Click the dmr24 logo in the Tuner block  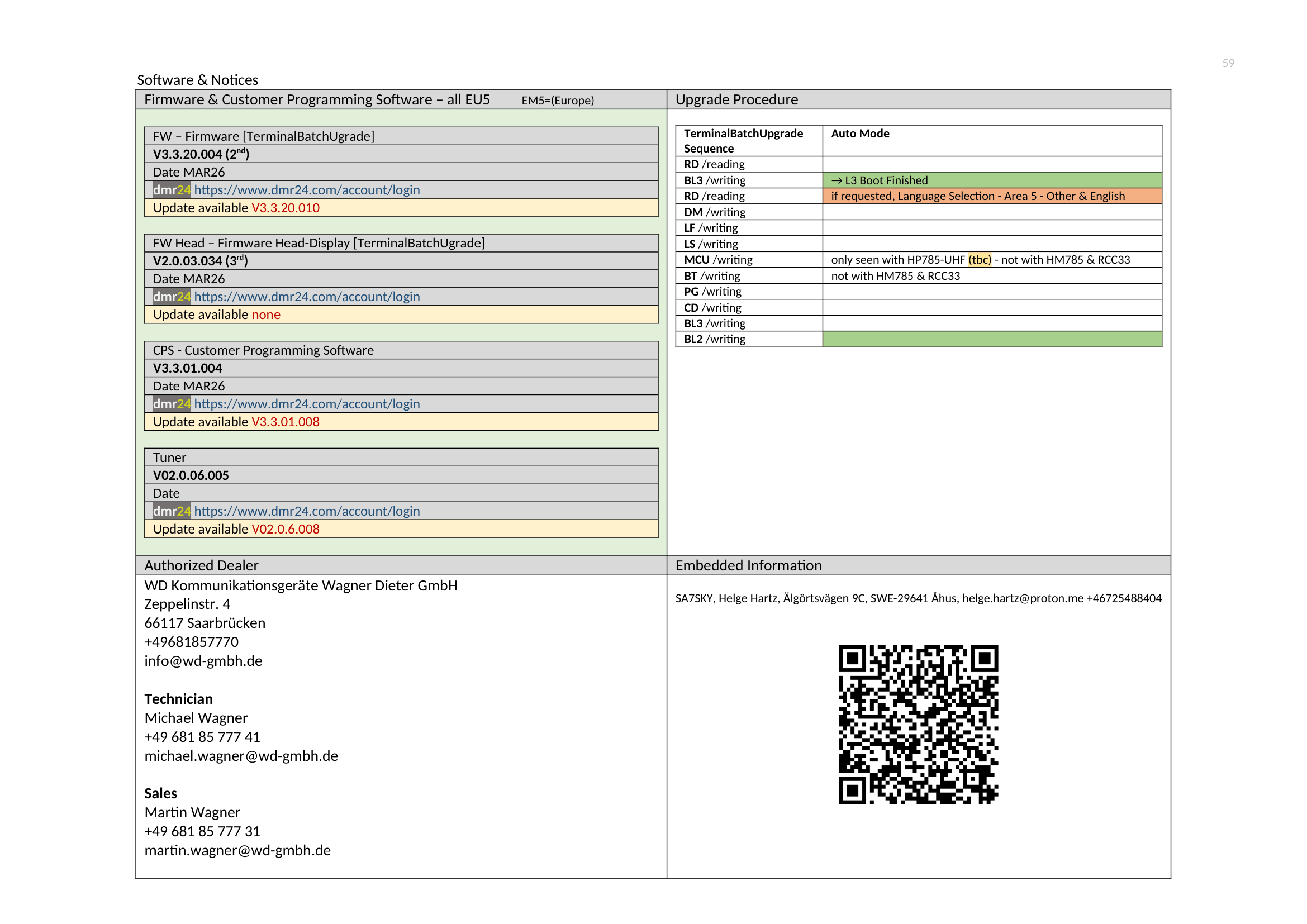click(x=172, y=511)
